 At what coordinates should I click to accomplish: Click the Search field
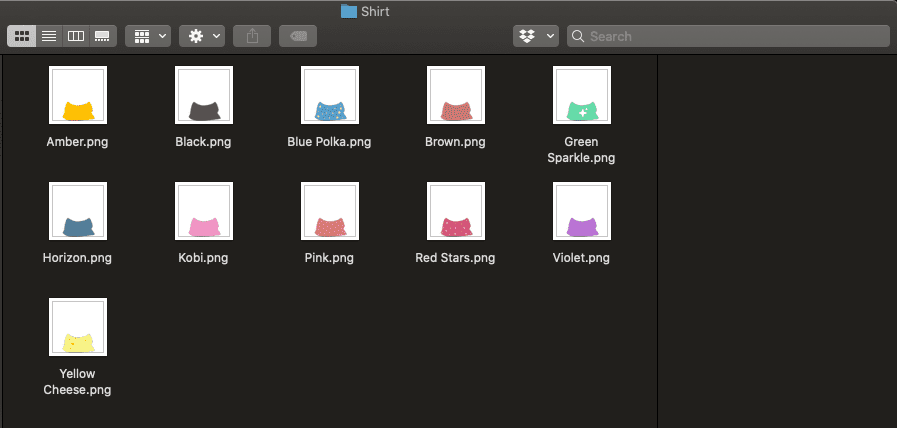(x=728, y=36)
